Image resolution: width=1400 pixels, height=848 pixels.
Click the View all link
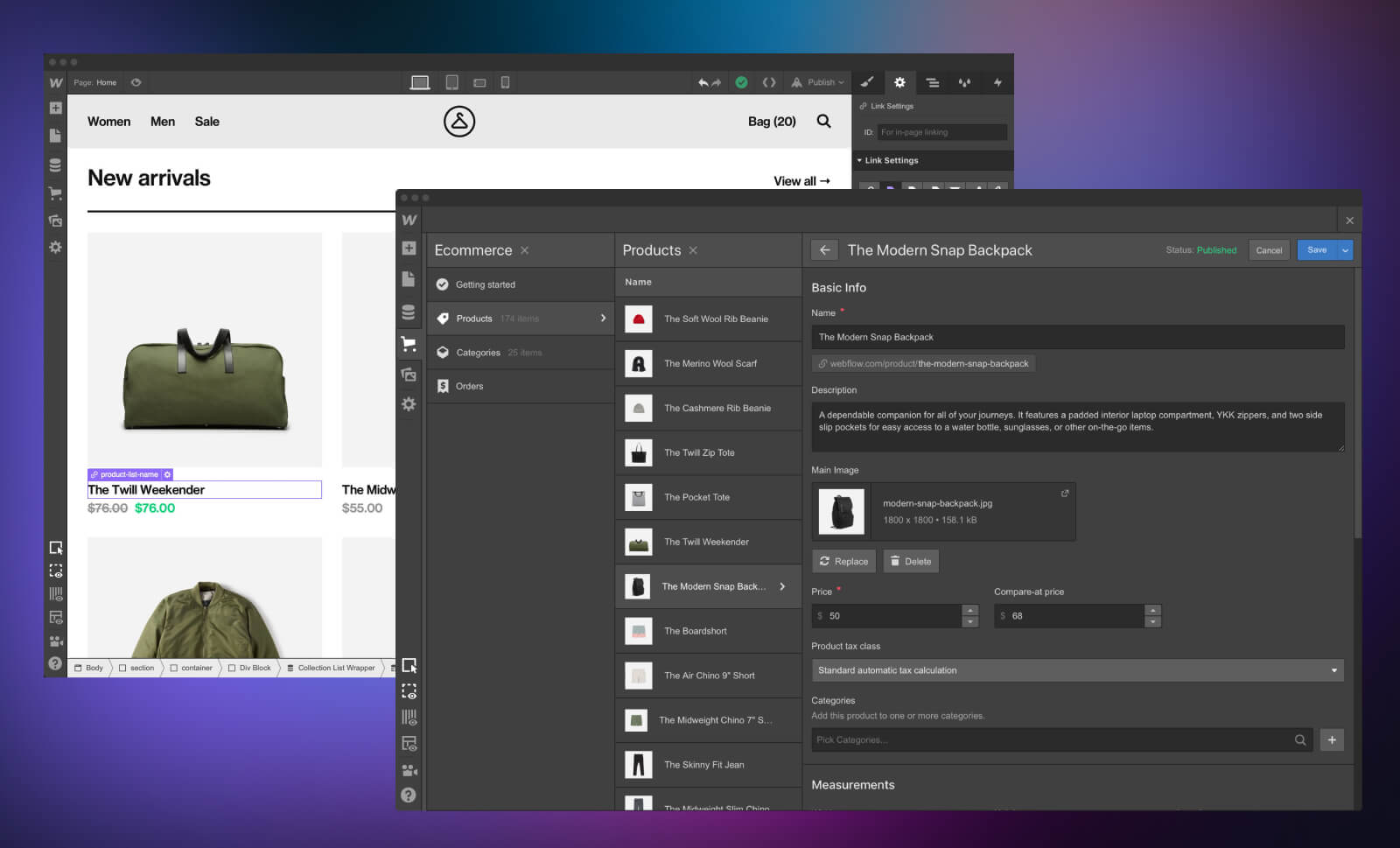(801, 181)
